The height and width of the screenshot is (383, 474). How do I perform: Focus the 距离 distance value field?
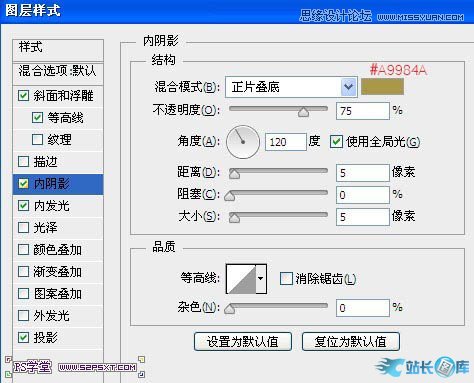click(x=363, y=173)
